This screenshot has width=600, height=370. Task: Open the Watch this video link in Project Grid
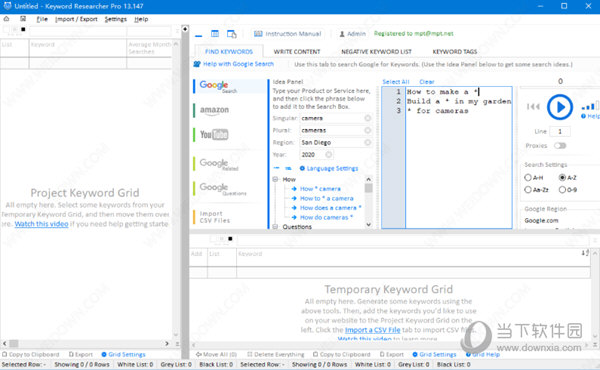[41, 224]
